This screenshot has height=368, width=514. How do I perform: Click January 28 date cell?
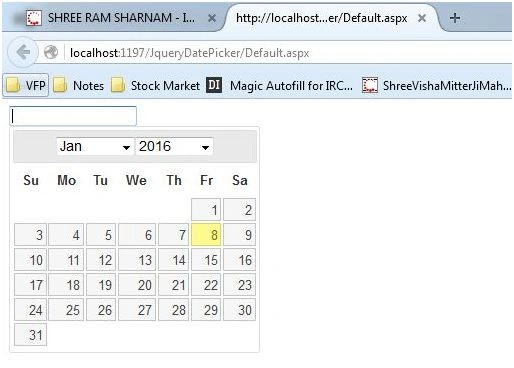[173, 310]
